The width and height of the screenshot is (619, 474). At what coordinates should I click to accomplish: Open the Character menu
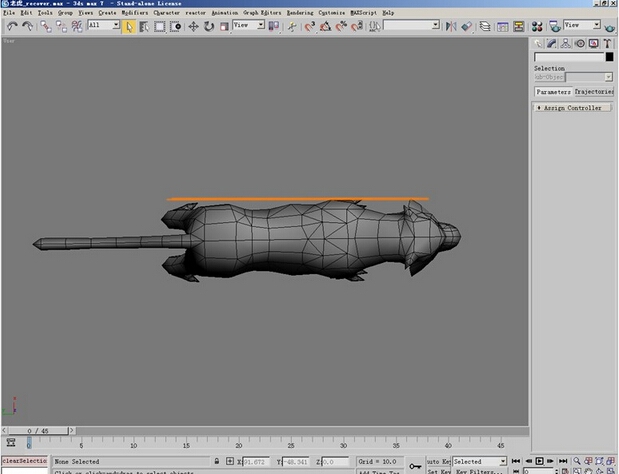[167, 13]
